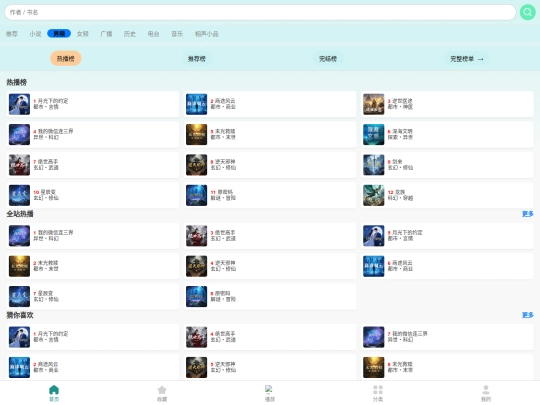Open 星辰变 cover in 全站热播
This screenshot has height=405, width=540.
pos(19,296)
